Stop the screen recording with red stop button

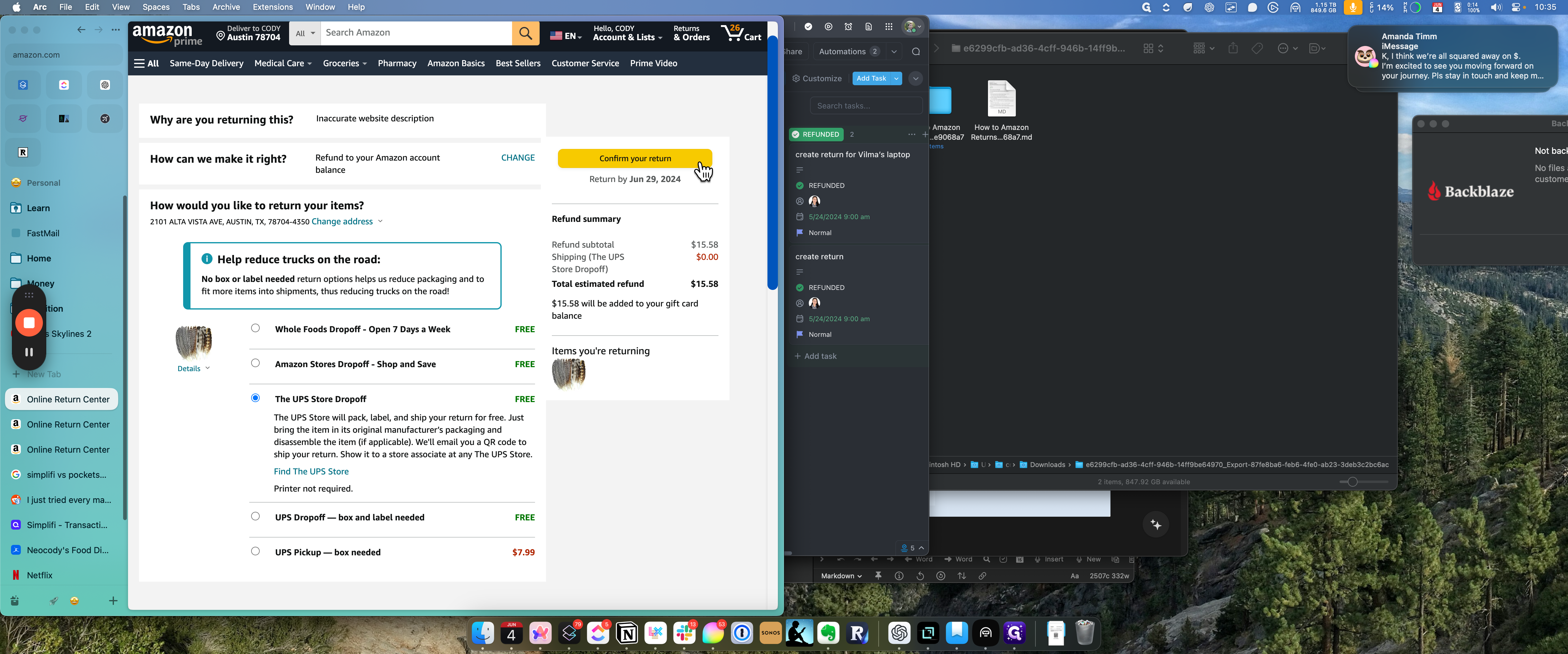pos(28,323)
